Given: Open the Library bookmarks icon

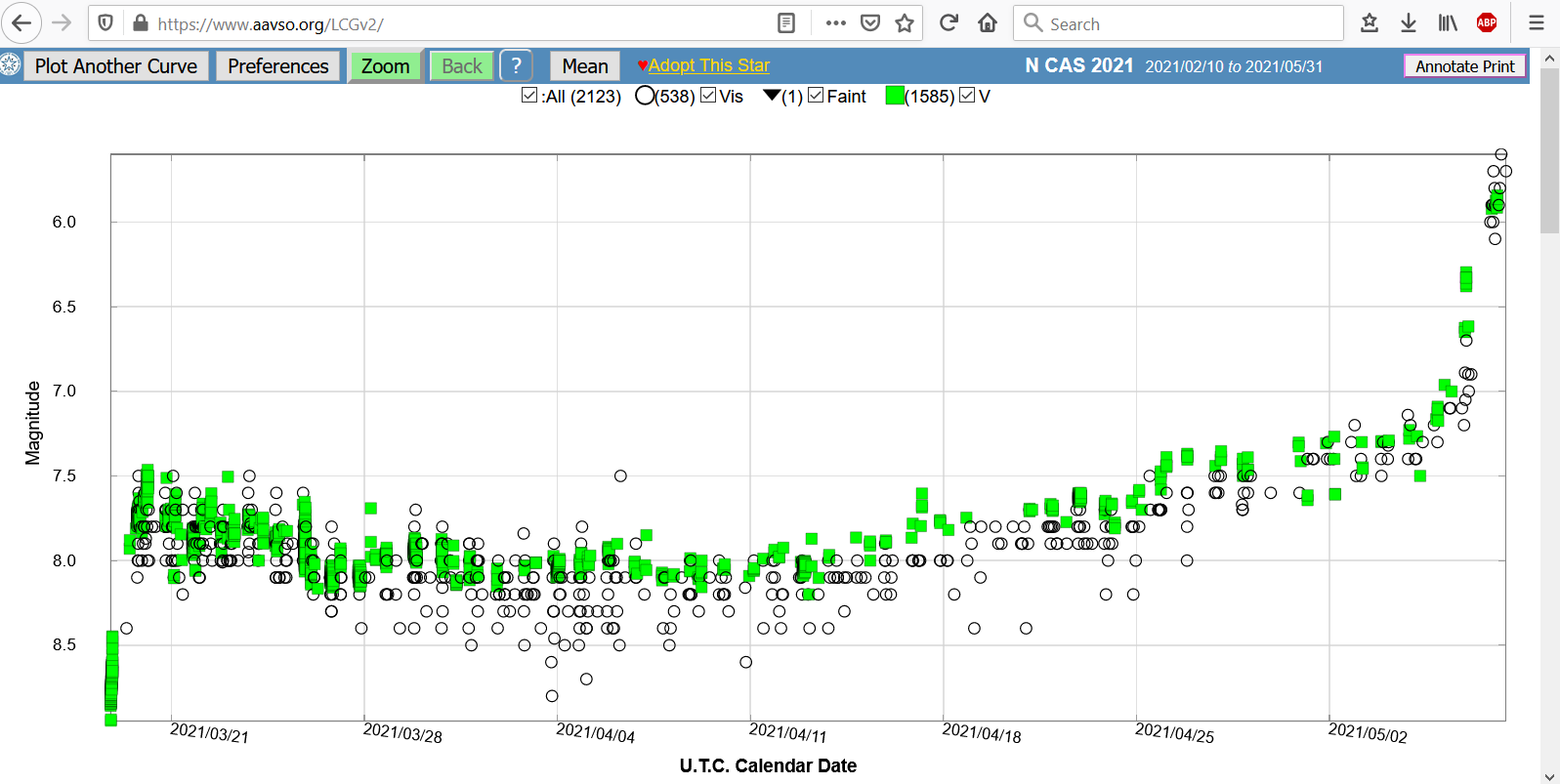Looking at the screenshot, I should click(x=1448, y=23).
